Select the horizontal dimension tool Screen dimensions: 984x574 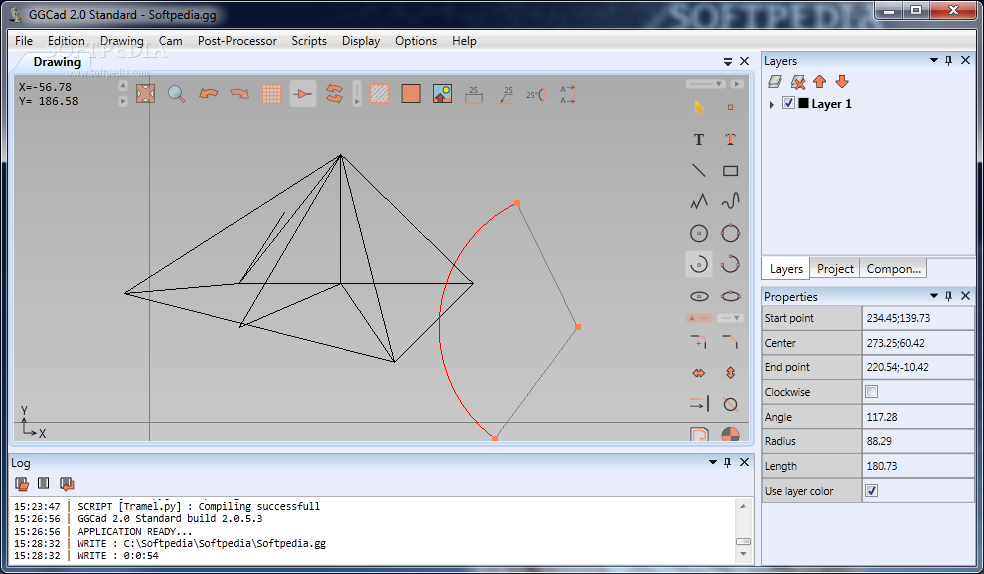474,94
